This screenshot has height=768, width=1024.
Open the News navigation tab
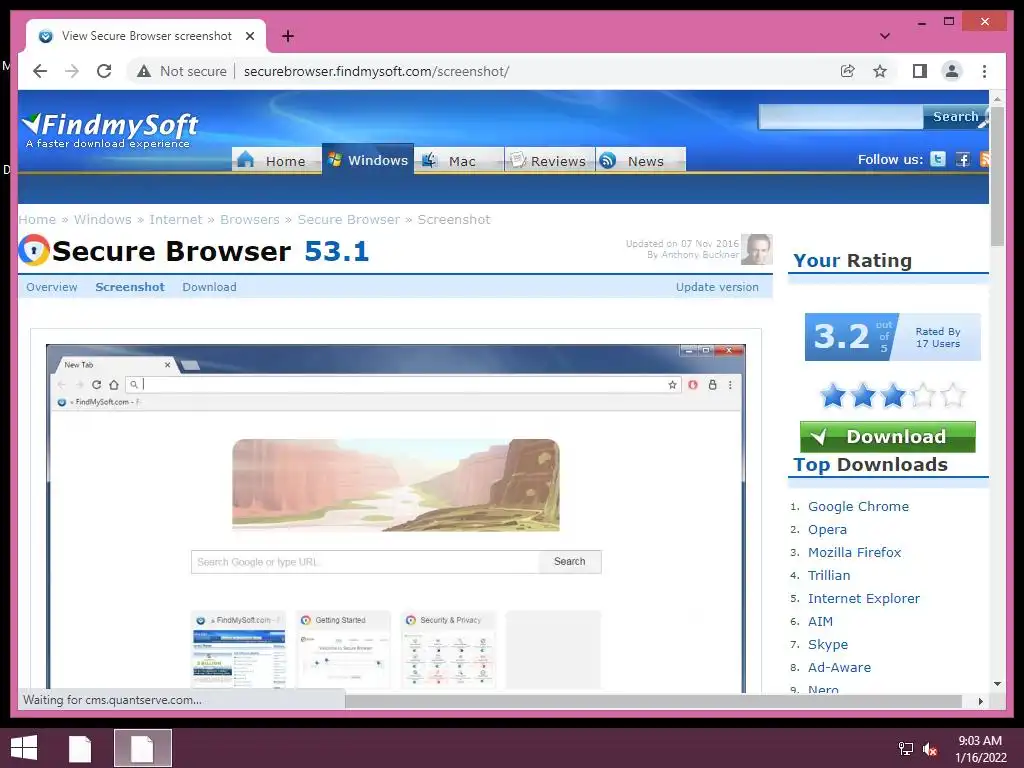pyautogui.click(x=641, y=160)
